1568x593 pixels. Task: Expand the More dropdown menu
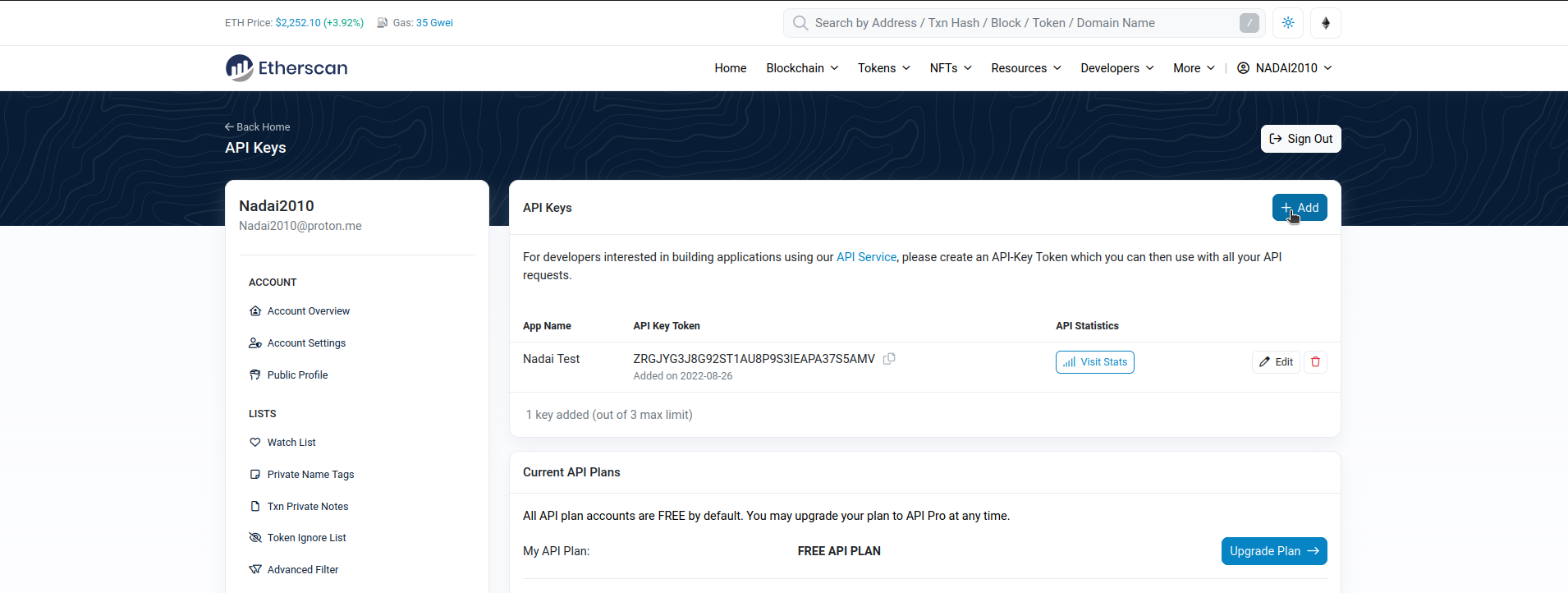click(x=1194, y=68)
